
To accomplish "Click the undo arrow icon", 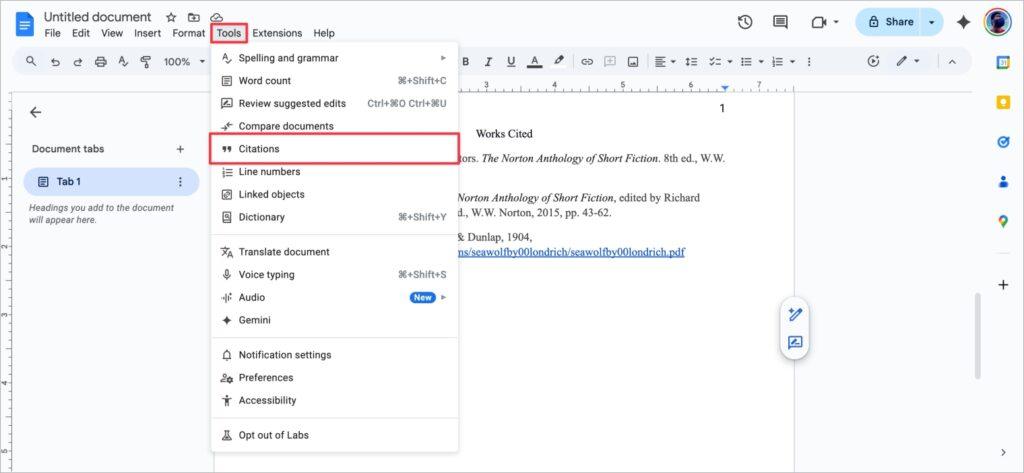I will tap(56, 61).
